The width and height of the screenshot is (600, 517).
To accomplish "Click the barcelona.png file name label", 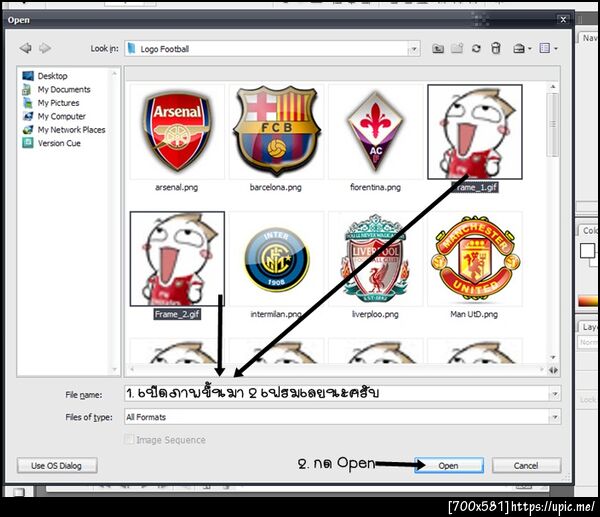I will point(276,187).
